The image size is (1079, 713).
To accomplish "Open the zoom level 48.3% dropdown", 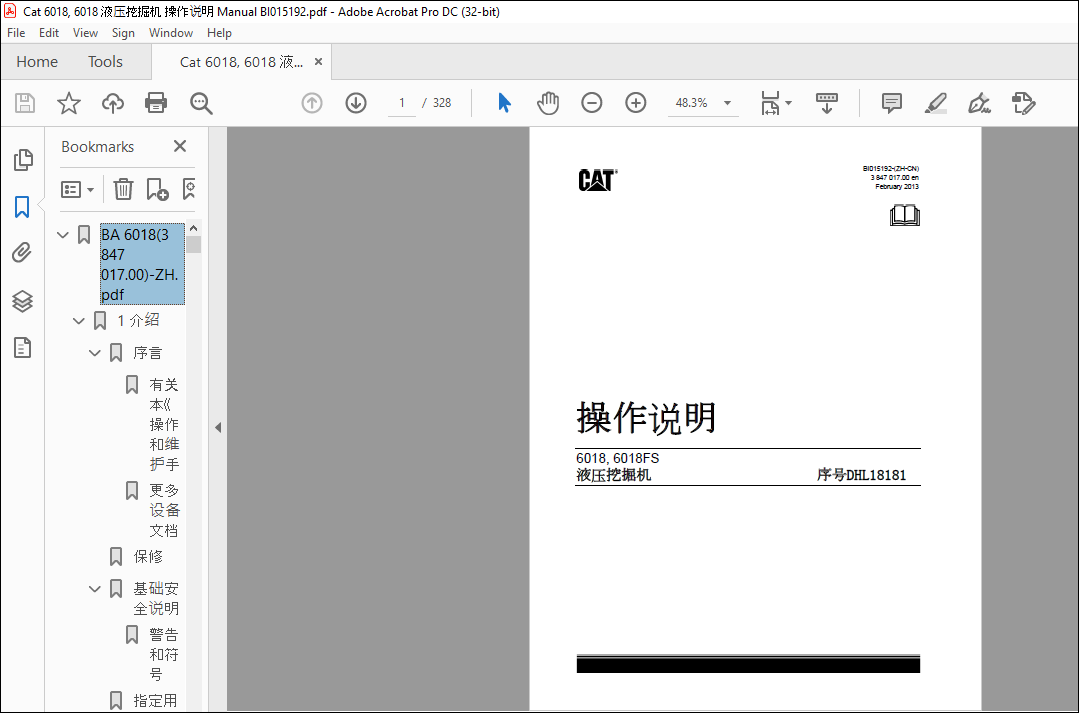I will point(727,103).
